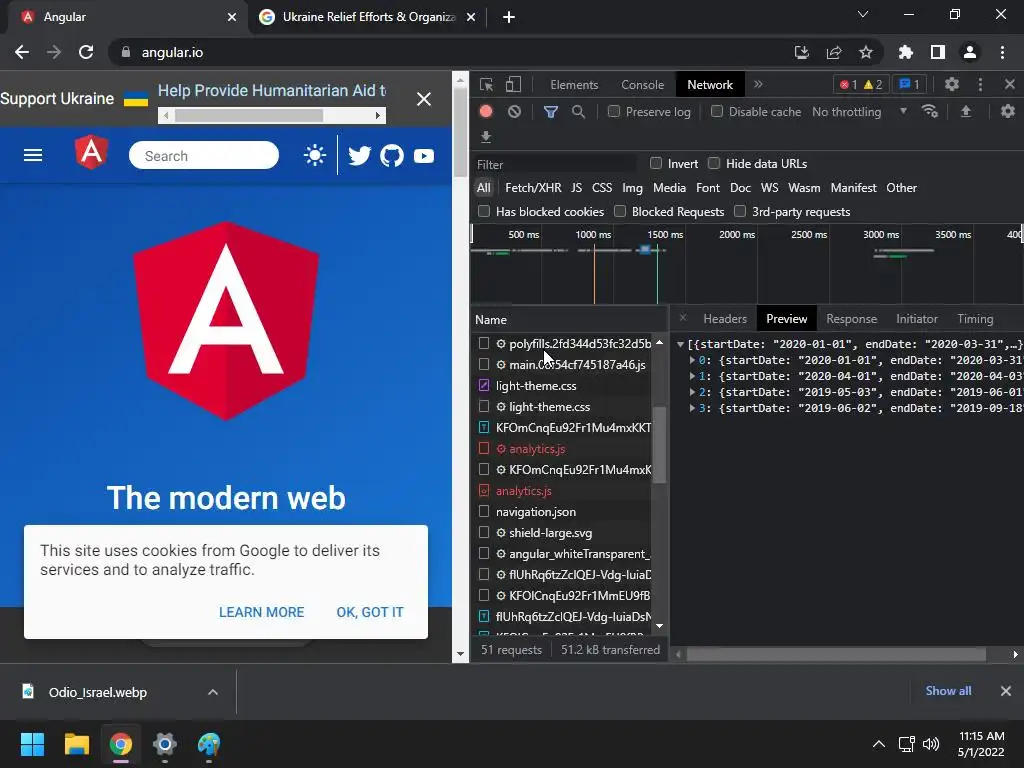Toggle the site light theme sun icon
The width and height of the screenshot is (1024, 768).
coord(315,155)
